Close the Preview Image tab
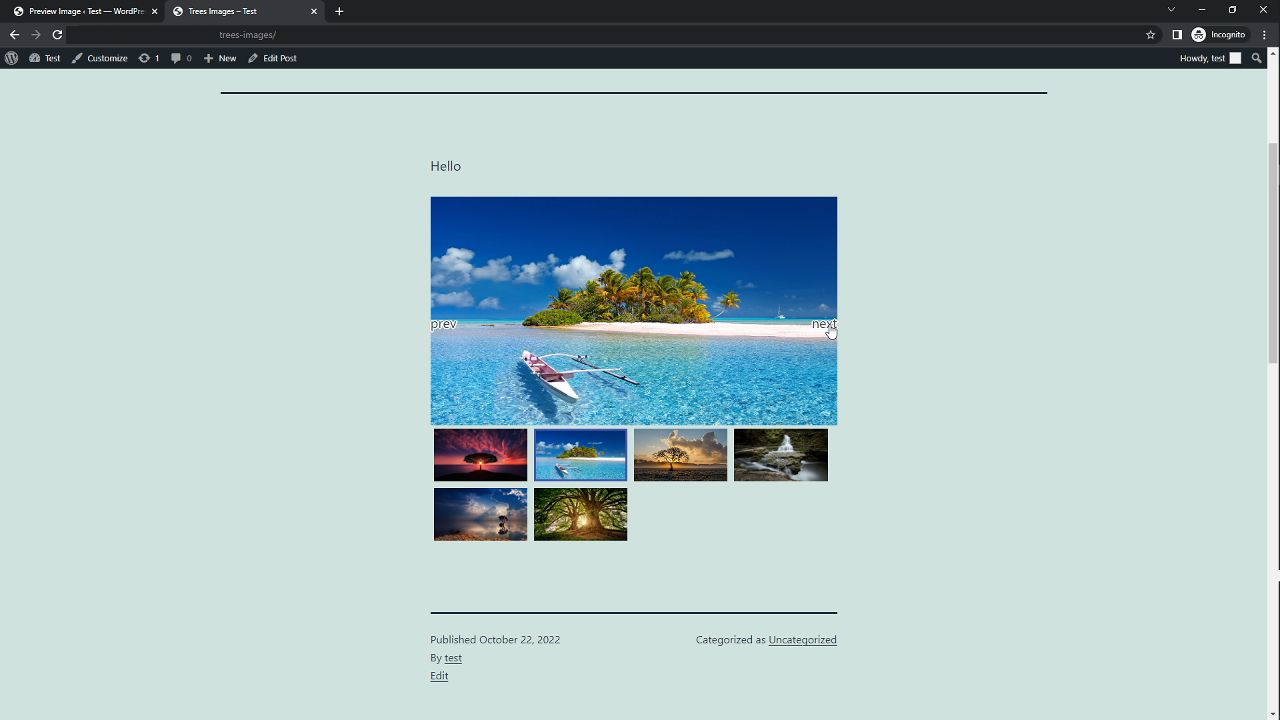 [155, 11]
